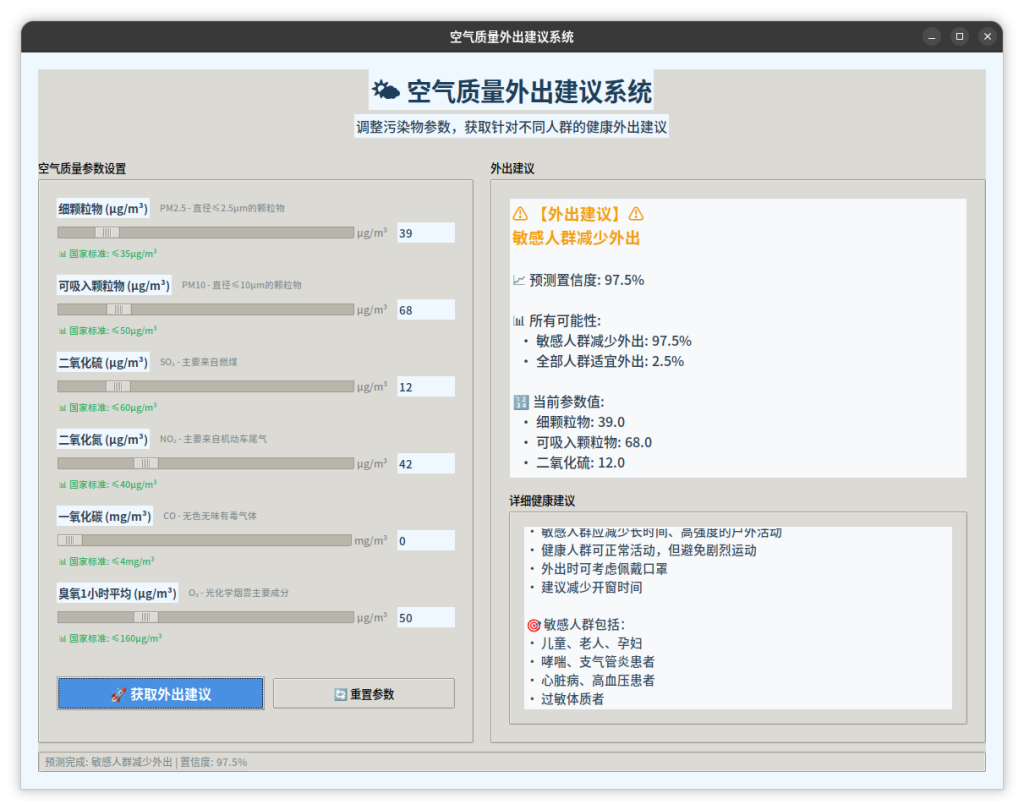Maximize the application window

click(960, 37)
